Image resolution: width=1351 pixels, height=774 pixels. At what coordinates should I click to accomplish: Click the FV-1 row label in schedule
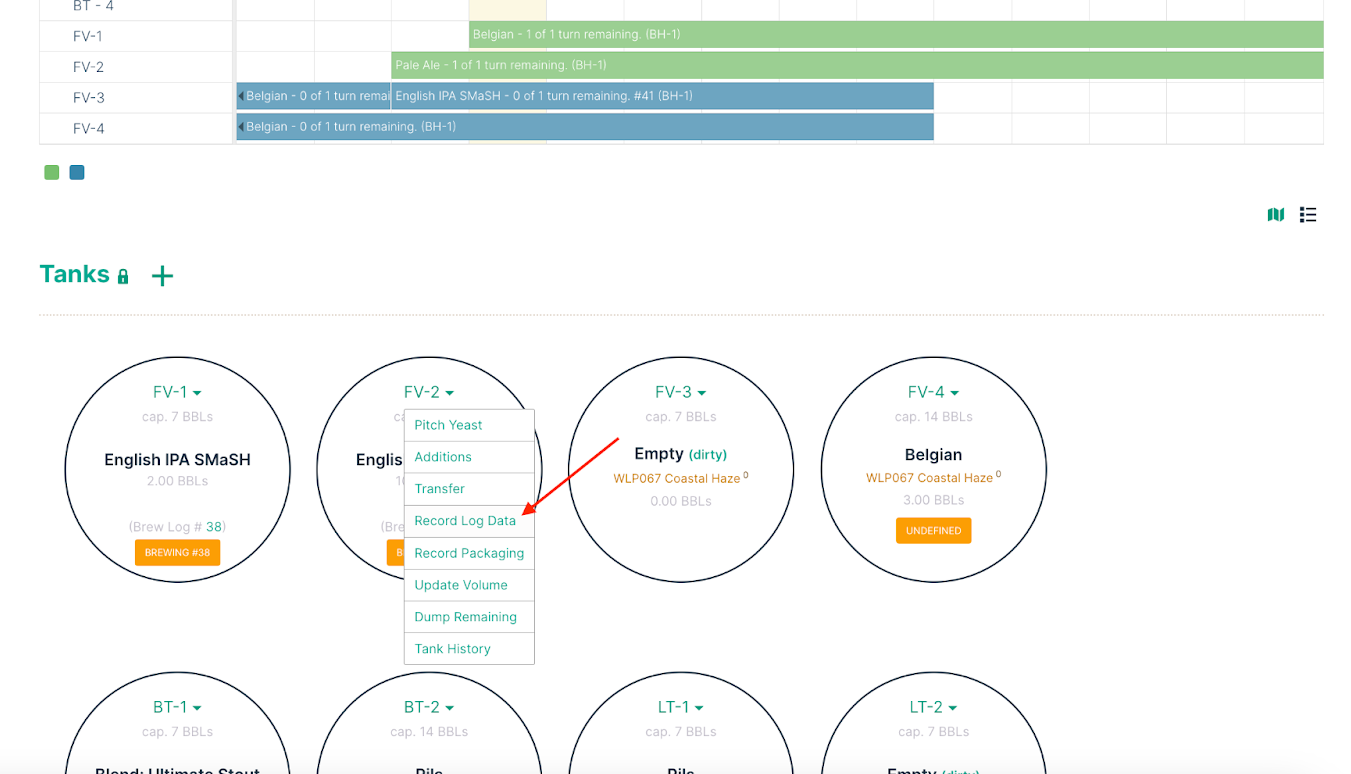point(88,36)
